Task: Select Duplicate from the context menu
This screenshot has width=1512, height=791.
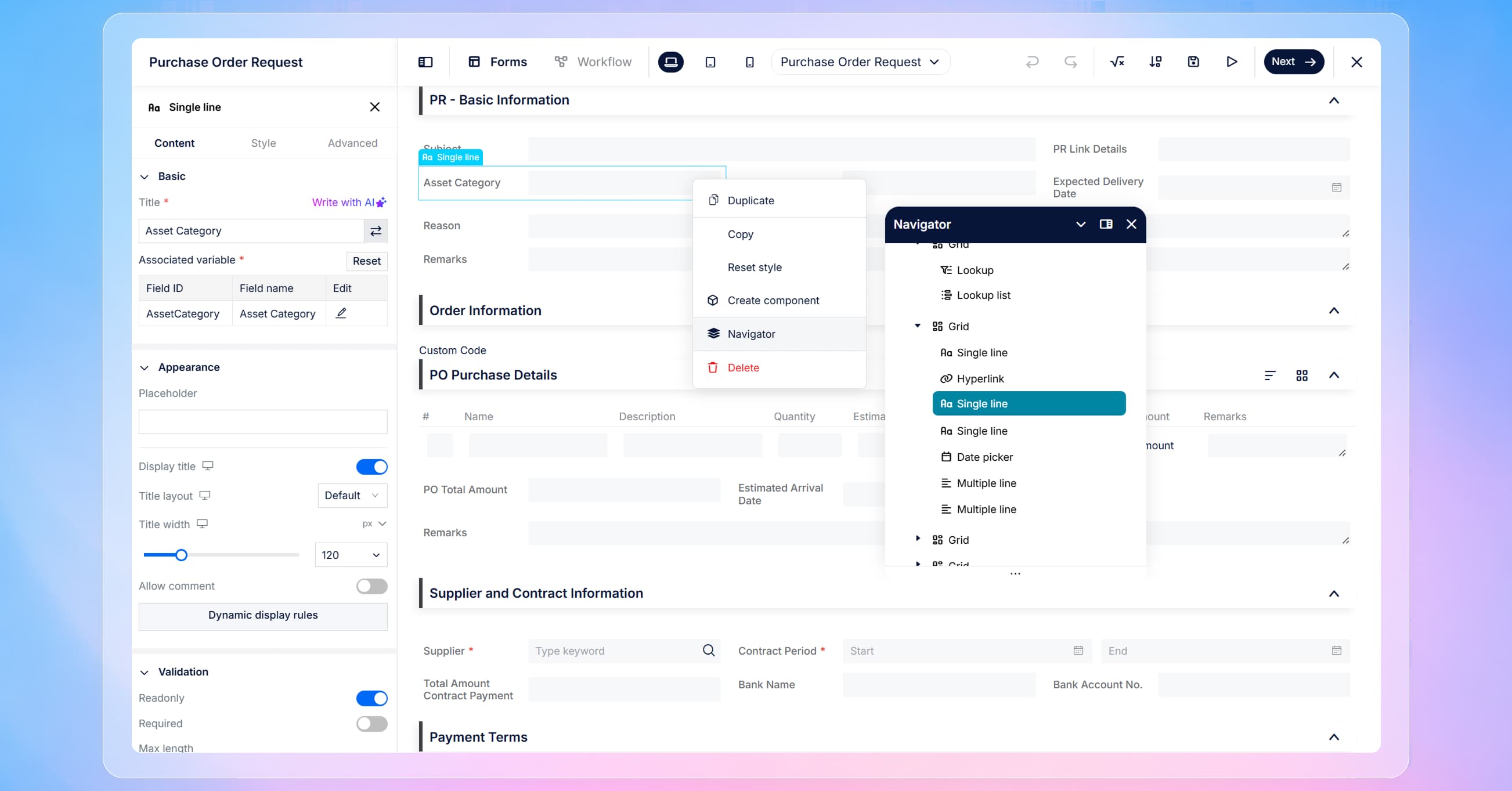Action: point(750,201)
